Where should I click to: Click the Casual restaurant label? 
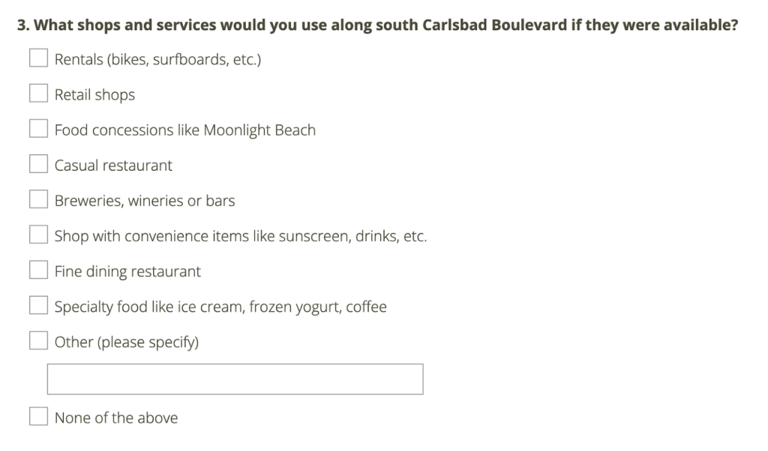coord(113,166)
